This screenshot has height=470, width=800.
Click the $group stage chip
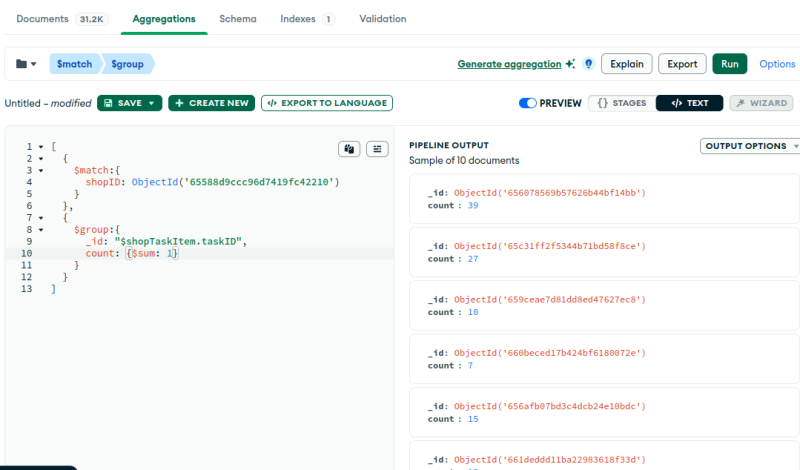point(127,64)
